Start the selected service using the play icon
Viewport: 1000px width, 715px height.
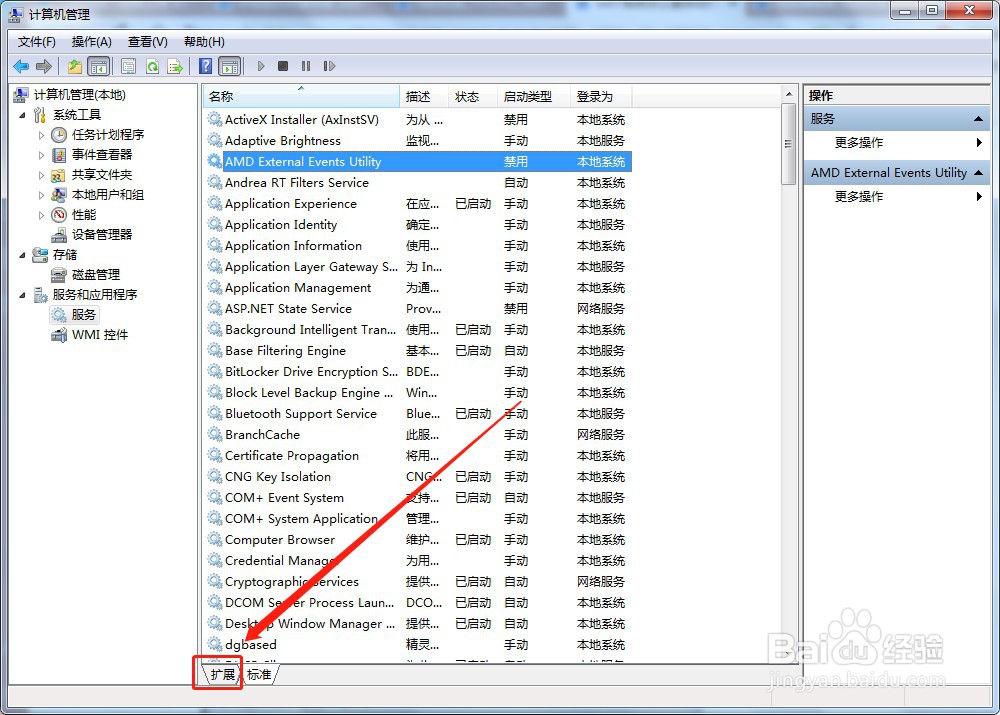pyautogui.click(x=260, y=66)
